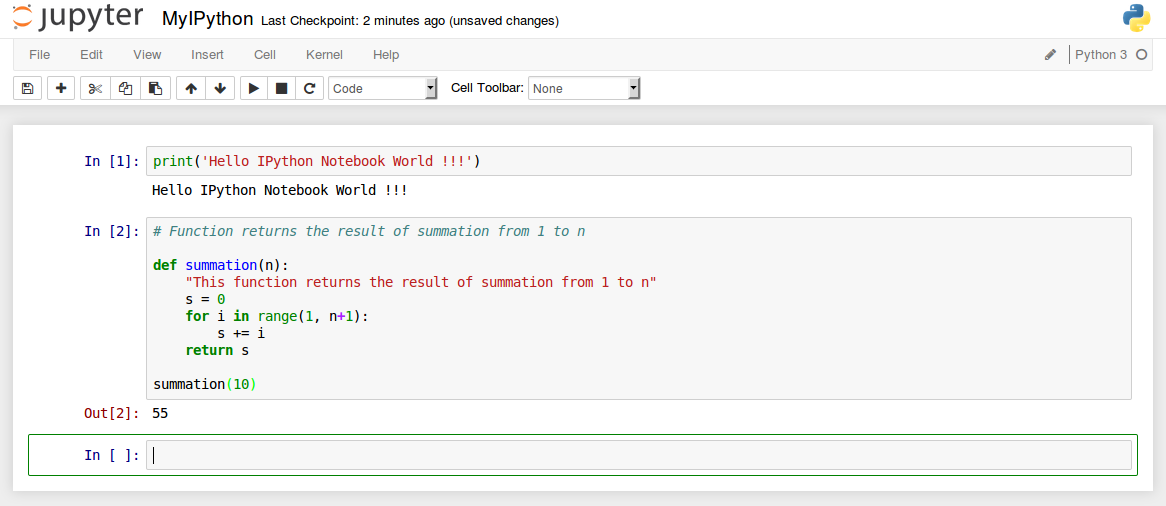
Task: Interrupt the kernel with stop icon
Action: [281, 89]
